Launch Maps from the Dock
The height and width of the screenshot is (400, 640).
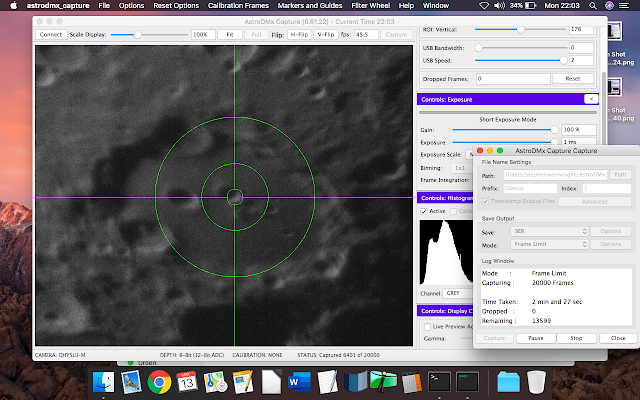pos(215,382)
